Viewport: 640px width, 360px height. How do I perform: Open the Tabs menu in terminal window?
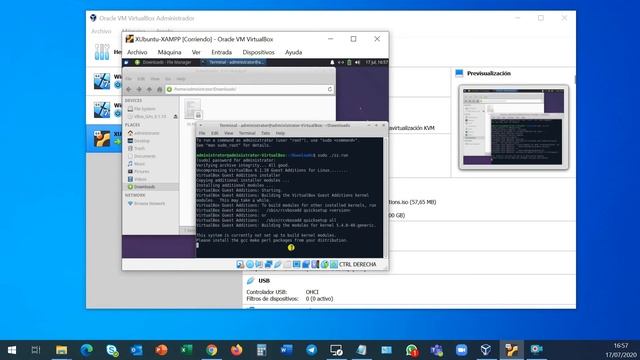(x=266, y=133)
